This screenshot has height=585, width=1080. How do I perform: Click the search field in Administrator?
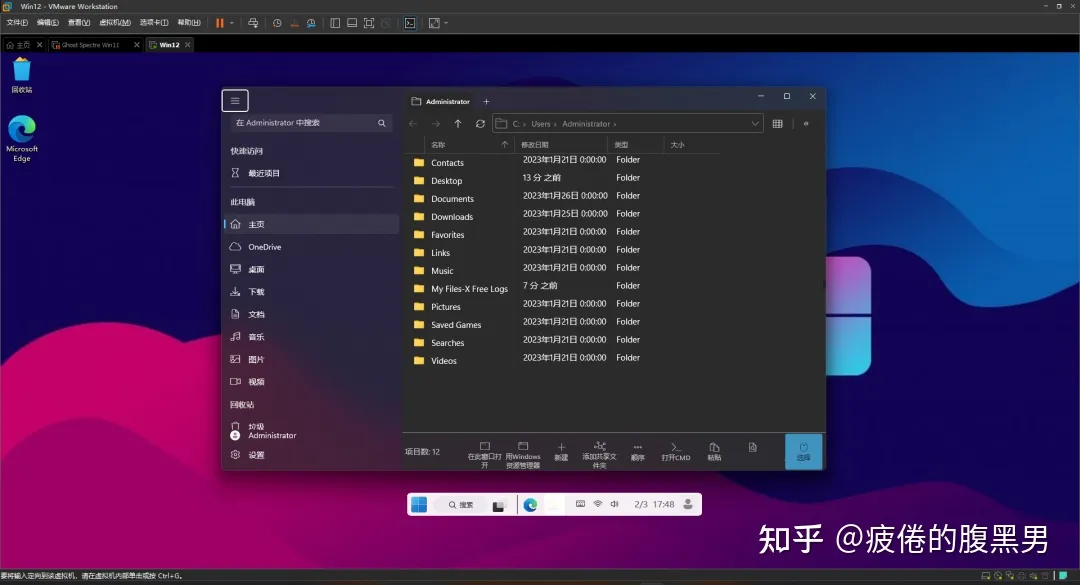tap(311, 123)
